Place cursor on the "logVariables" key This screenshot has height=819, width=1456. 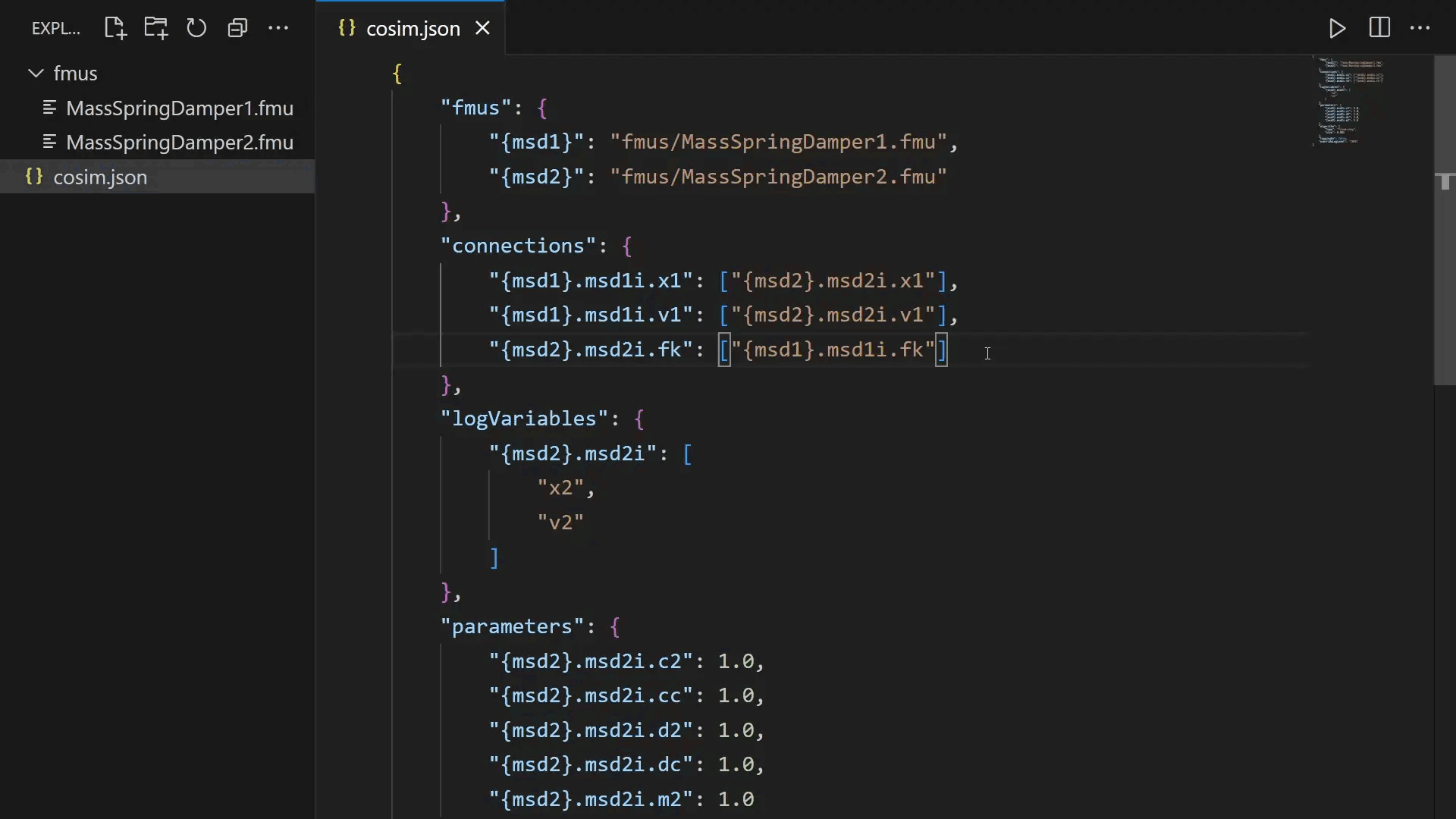pos(524,419)
